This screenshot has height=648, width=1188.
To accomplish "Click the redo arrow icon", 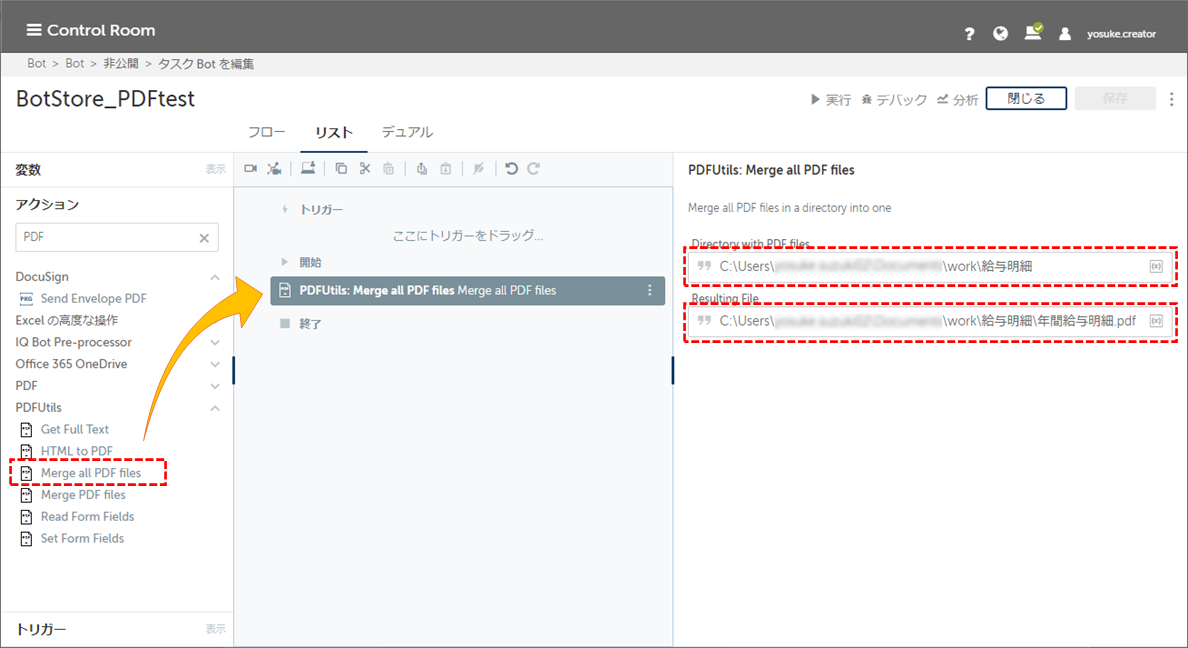I will pyautogui.click(x=533, y=168).
